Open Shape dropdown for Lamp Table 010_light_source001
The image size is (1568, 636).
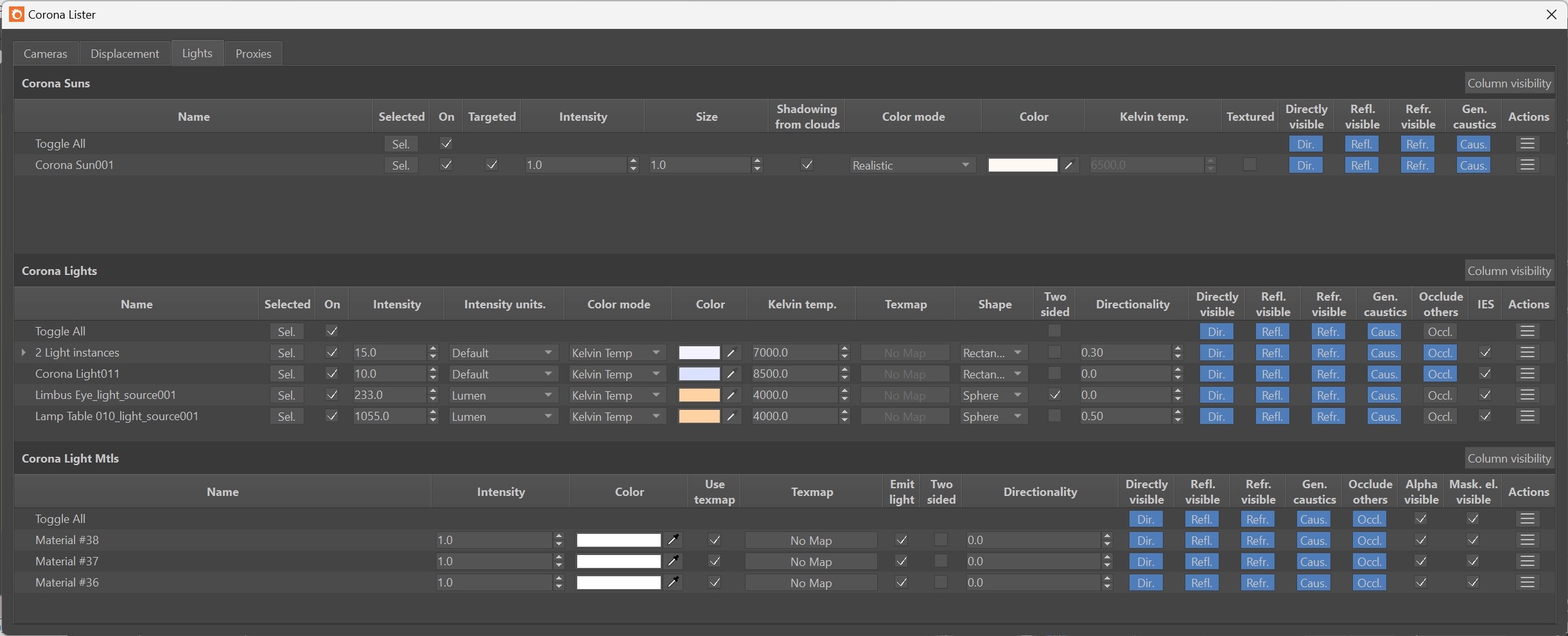click(x=993, y=416)
